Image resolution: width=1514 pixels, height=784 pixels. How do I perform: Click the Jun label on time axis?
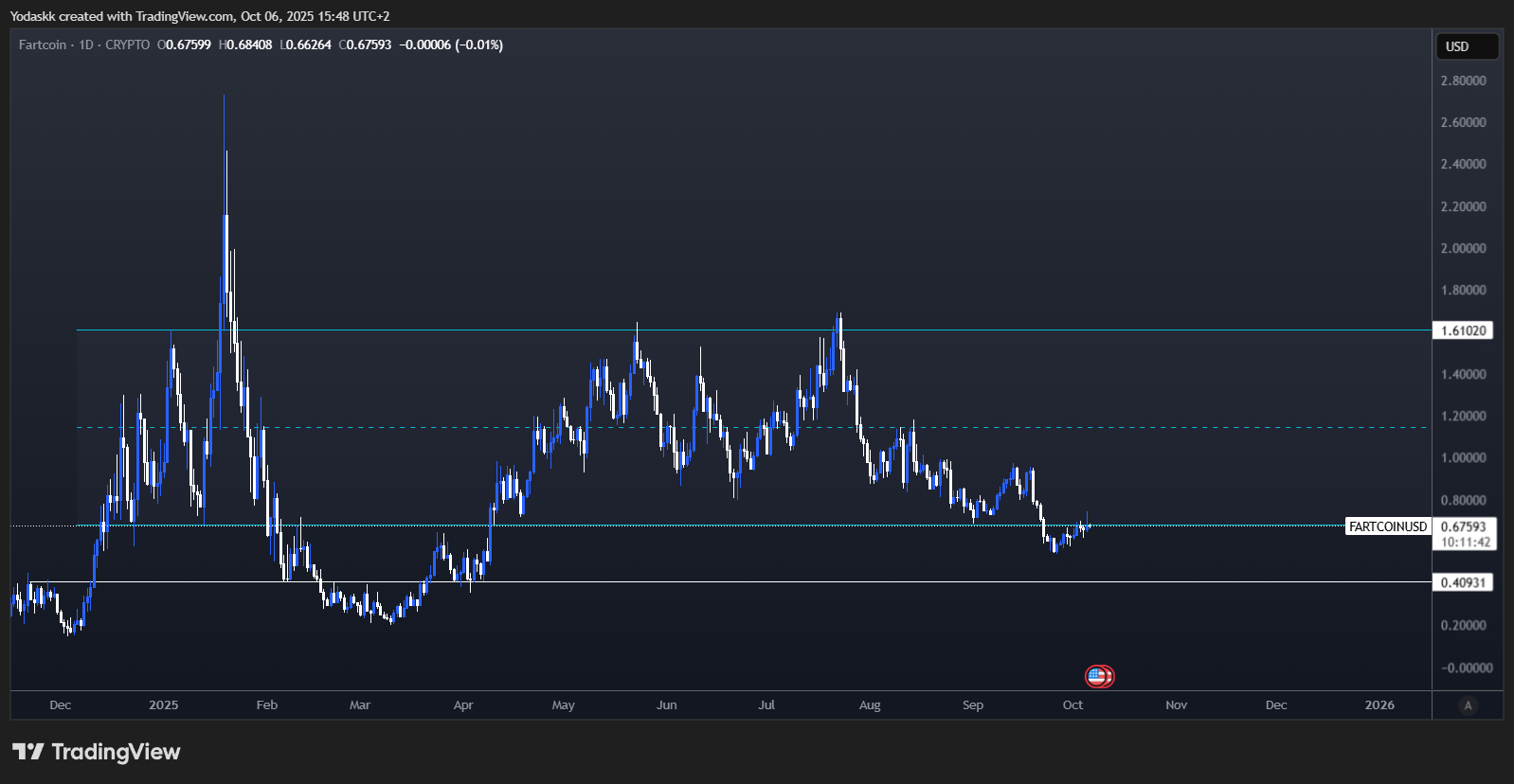(x=667, y=704)
